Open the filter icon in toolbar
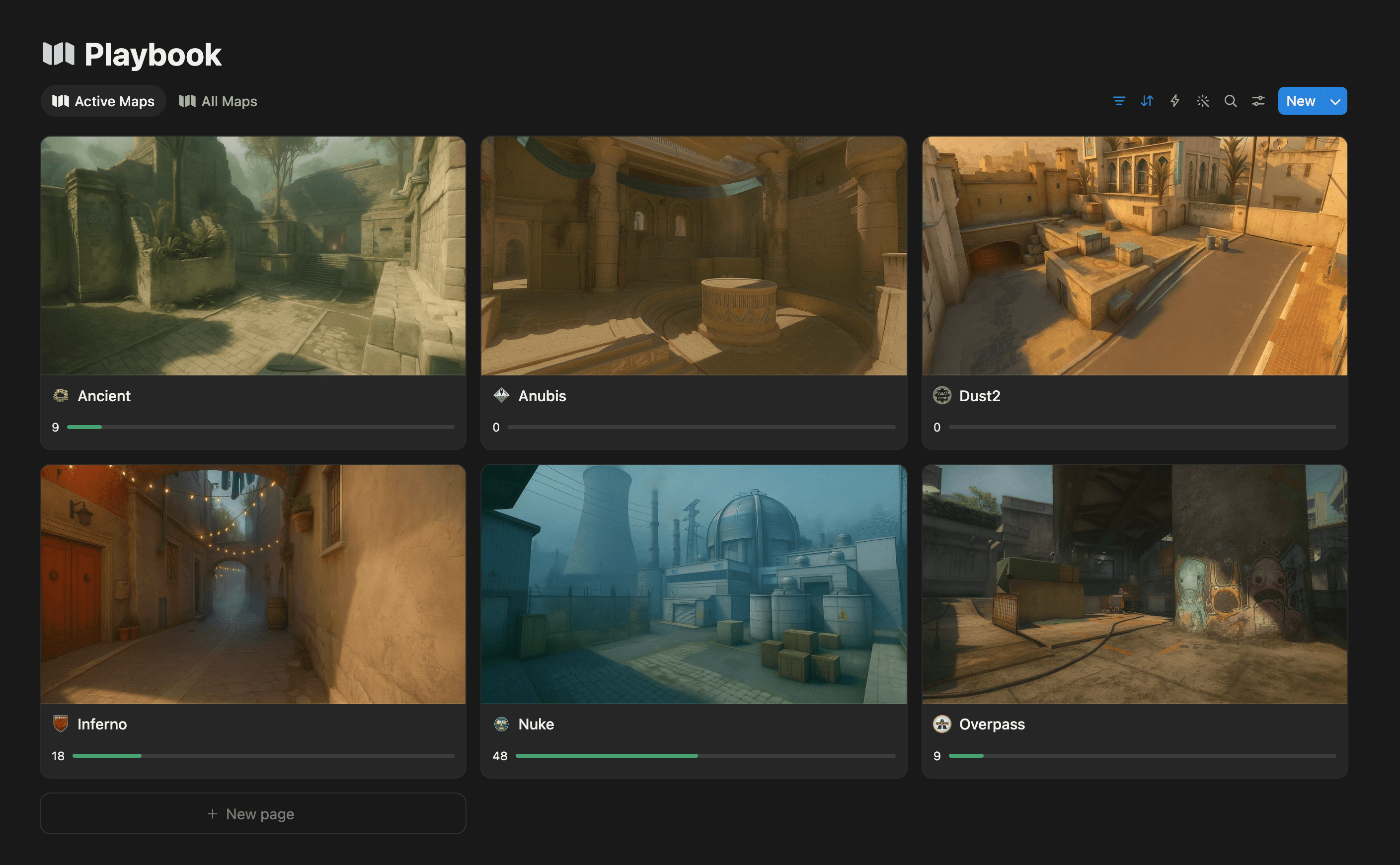 (x=1119, y=101)
